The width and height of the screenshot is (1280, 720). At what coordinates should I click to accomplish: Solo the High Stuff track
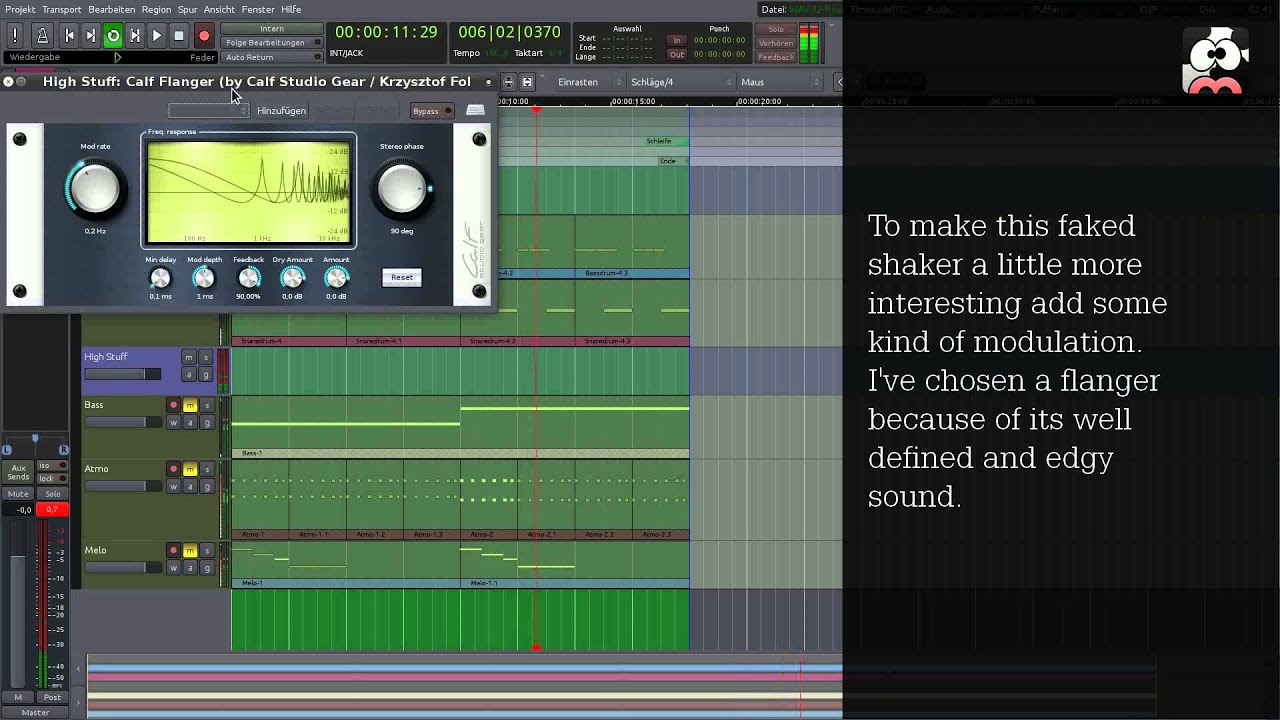pos(206,357)
